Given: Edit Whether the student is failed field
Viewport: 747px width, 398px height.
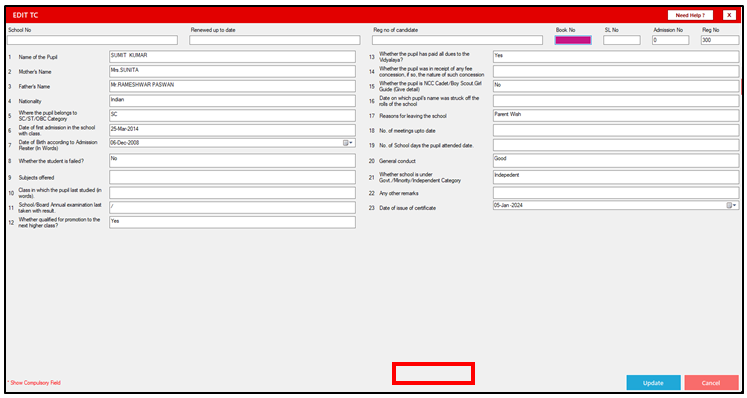Looking at the screenshot, I should click(x=232, y=161).
